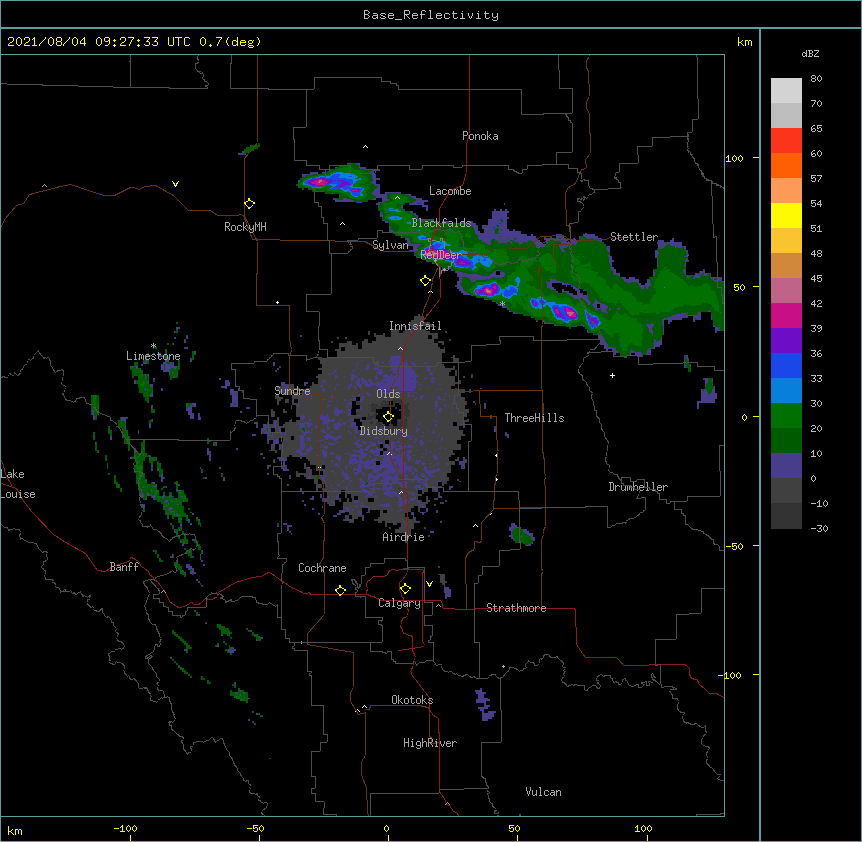Click the Olds label
Screen dimensions: 862x842
click(x=388, y=394)
